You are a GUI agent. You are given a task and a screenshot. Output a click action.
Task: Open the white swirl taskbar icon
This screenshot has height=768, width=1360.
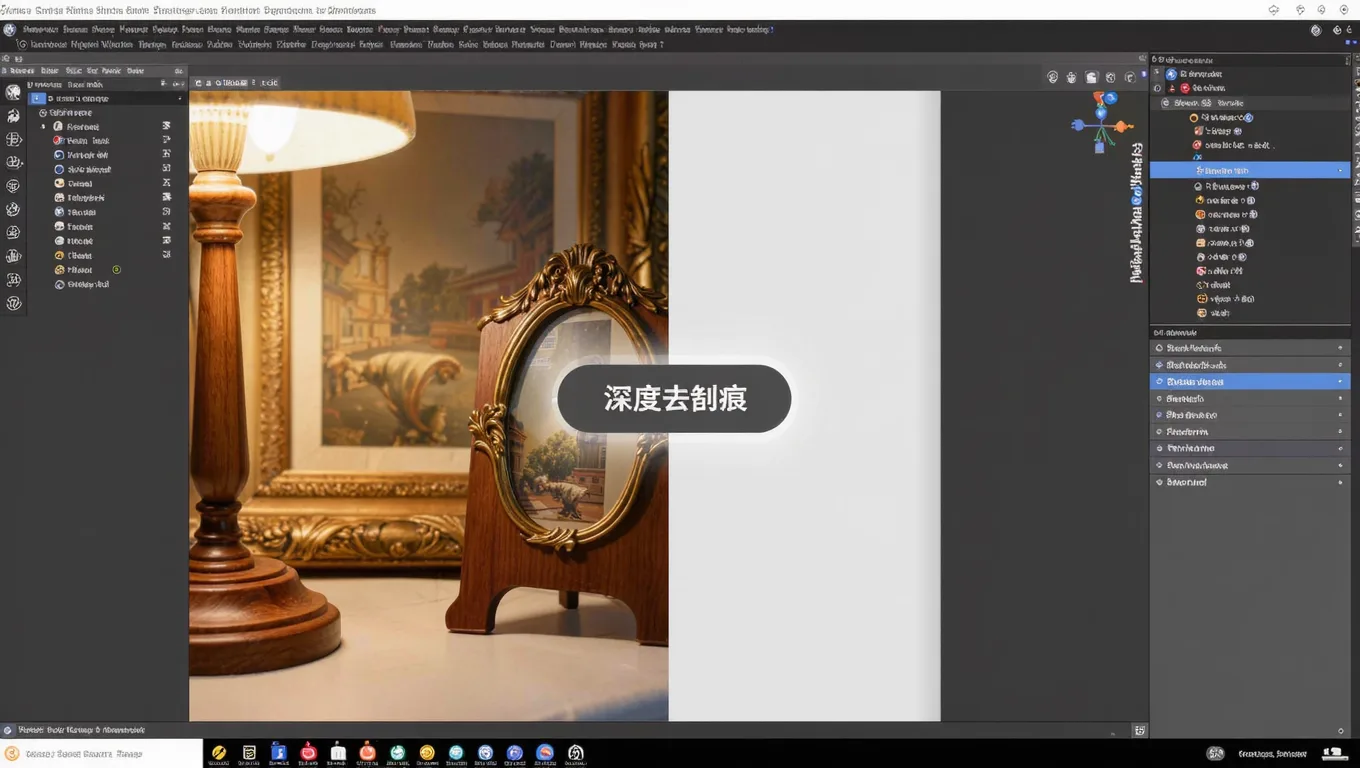point(575,753)
